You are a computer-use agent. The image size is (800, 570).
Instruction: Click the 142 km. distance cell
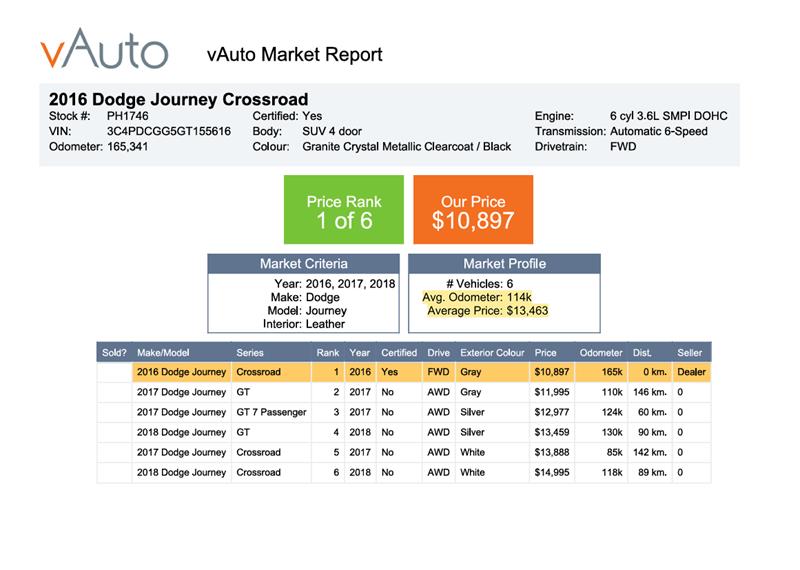click(650, 452)
